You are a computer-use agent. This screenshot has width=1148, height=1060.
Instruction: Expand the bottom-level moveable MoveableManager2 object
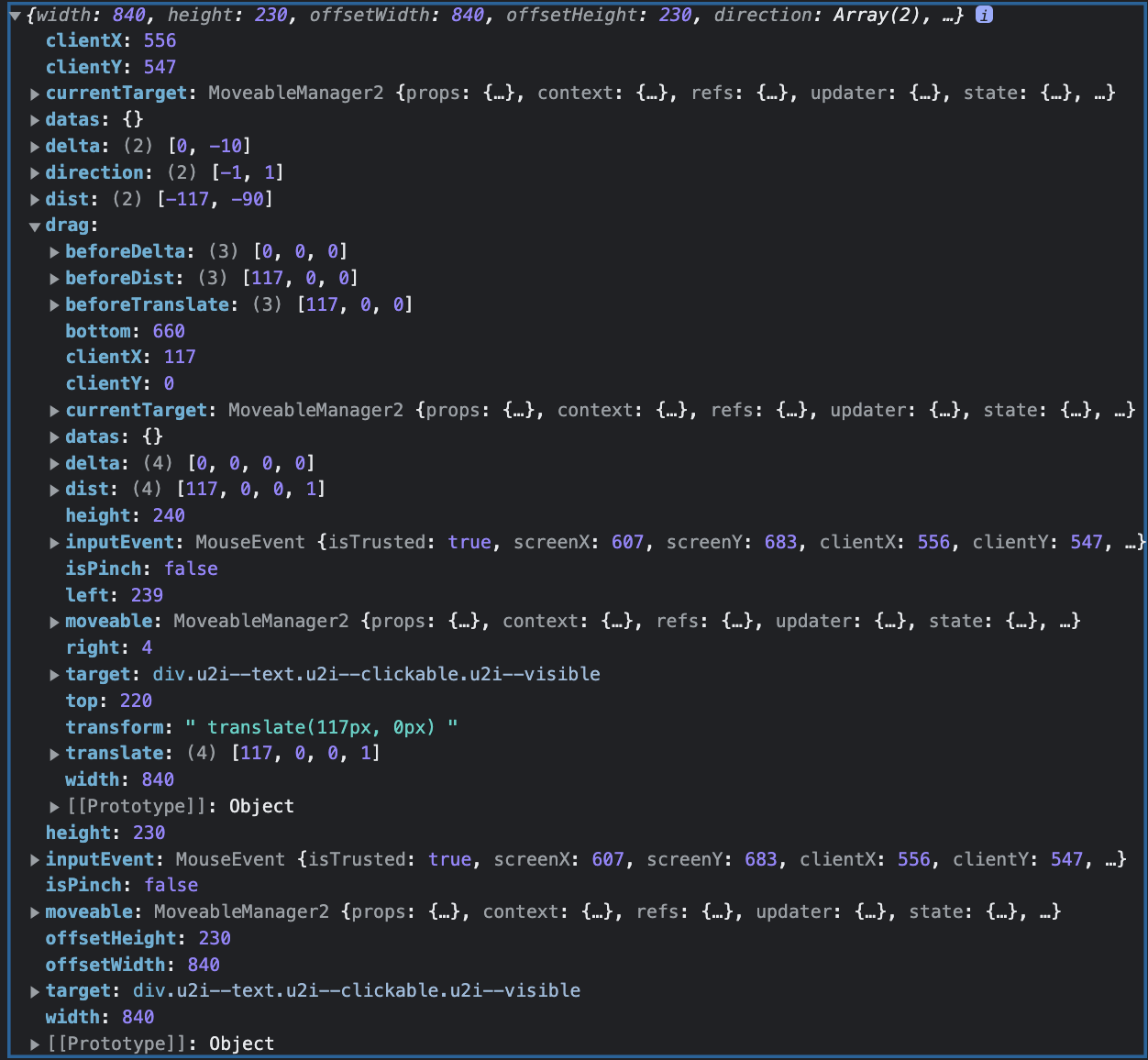(34, 911)
